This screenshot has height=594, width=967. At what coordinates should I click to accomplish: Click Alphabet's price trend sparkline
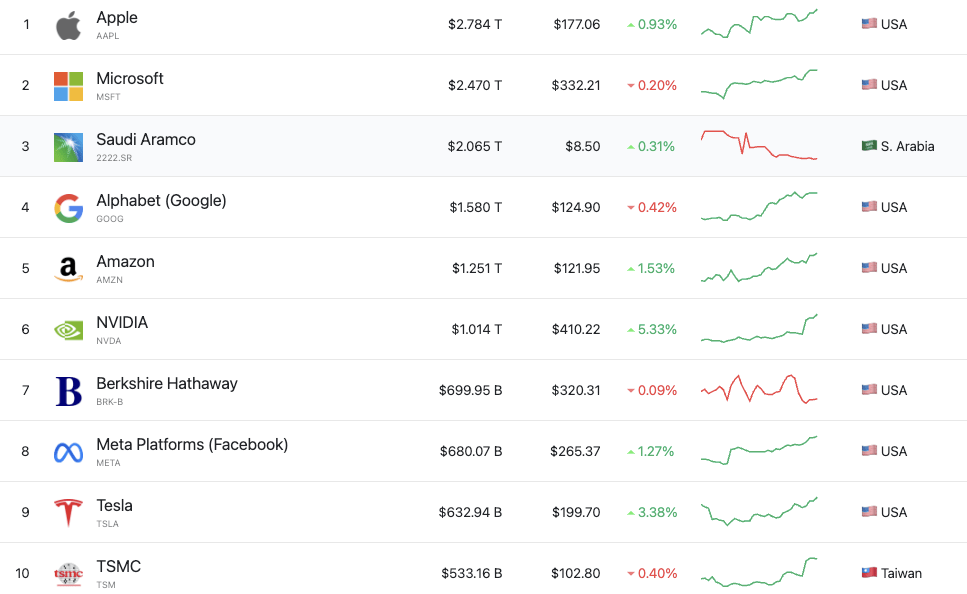tap(759, 207)
